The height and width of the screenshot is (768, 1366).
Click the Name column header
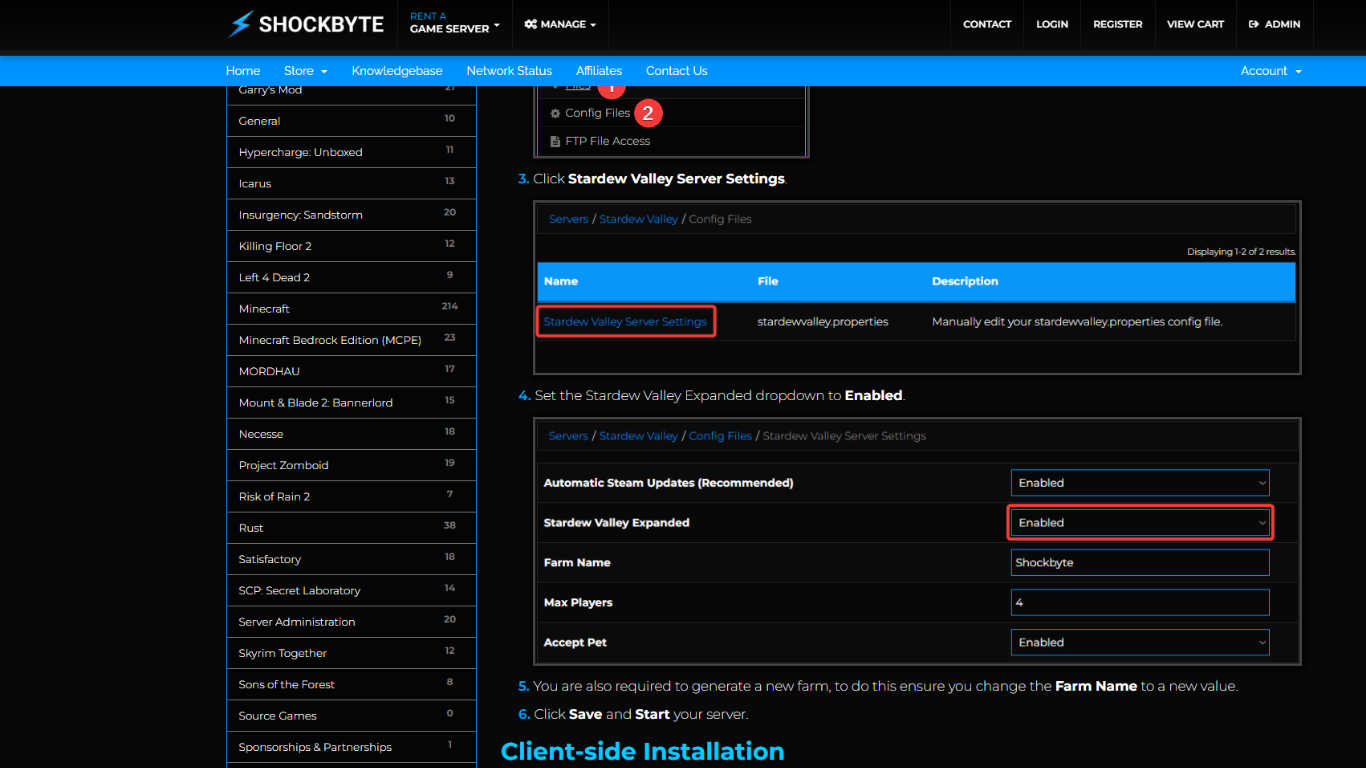tap(561, 282)
